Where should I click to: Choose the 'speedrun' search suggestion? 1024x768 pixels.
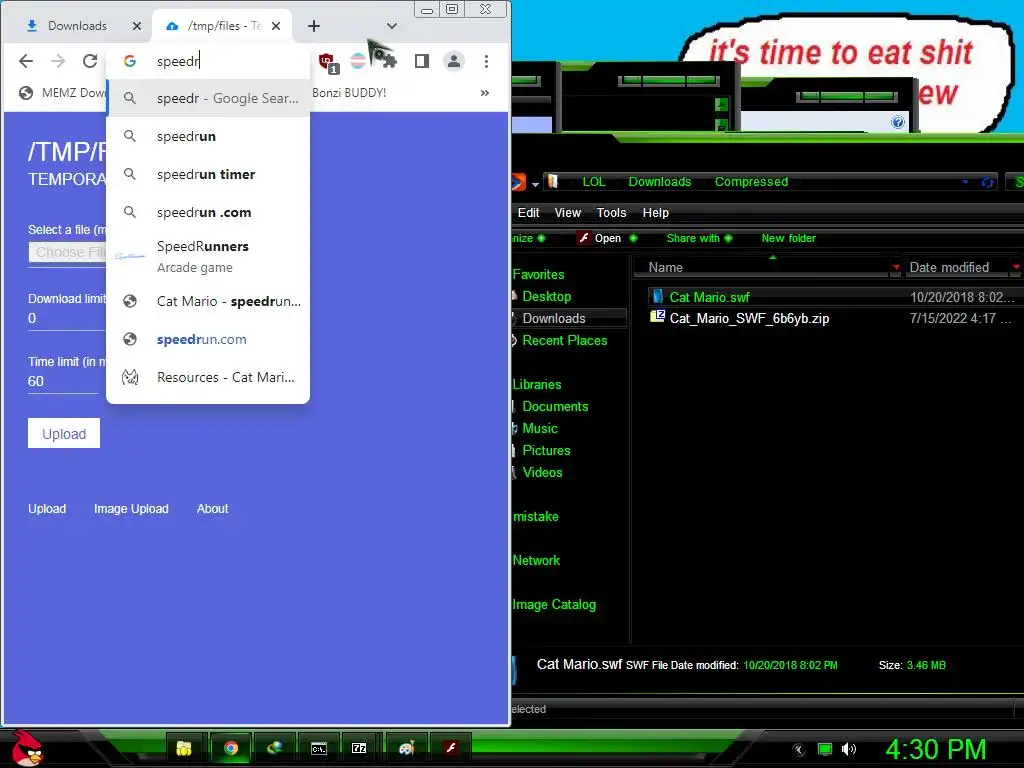[x=208, y=136]
